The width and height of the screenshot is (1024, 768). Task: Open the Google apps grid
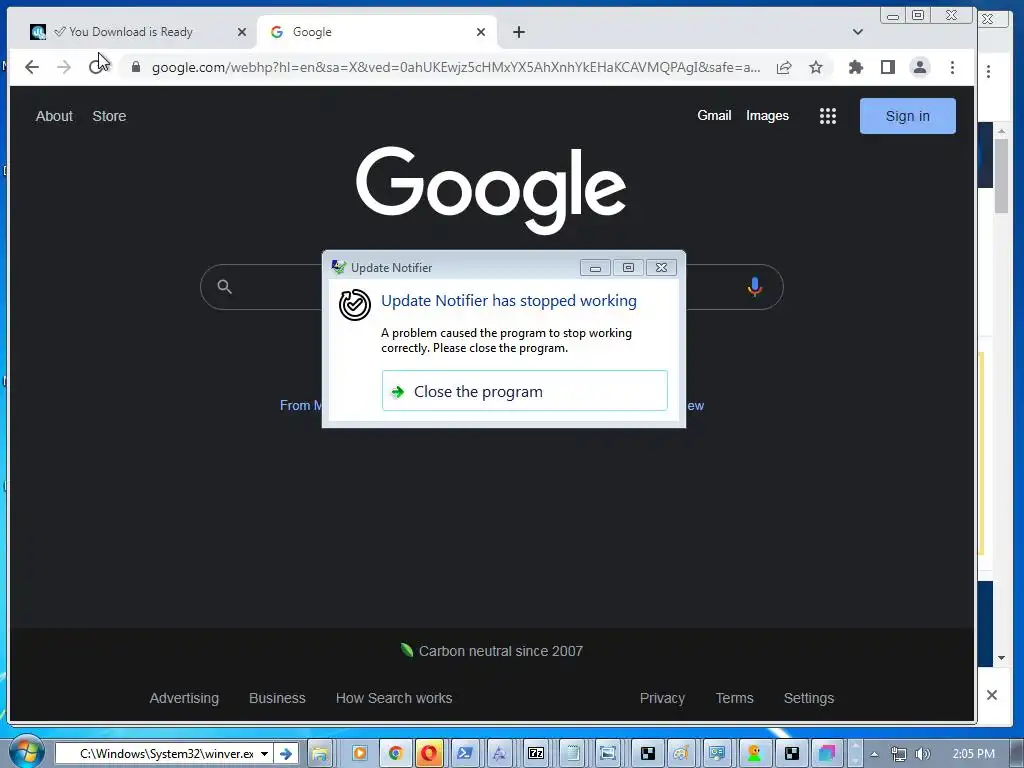tap(827, 116)
